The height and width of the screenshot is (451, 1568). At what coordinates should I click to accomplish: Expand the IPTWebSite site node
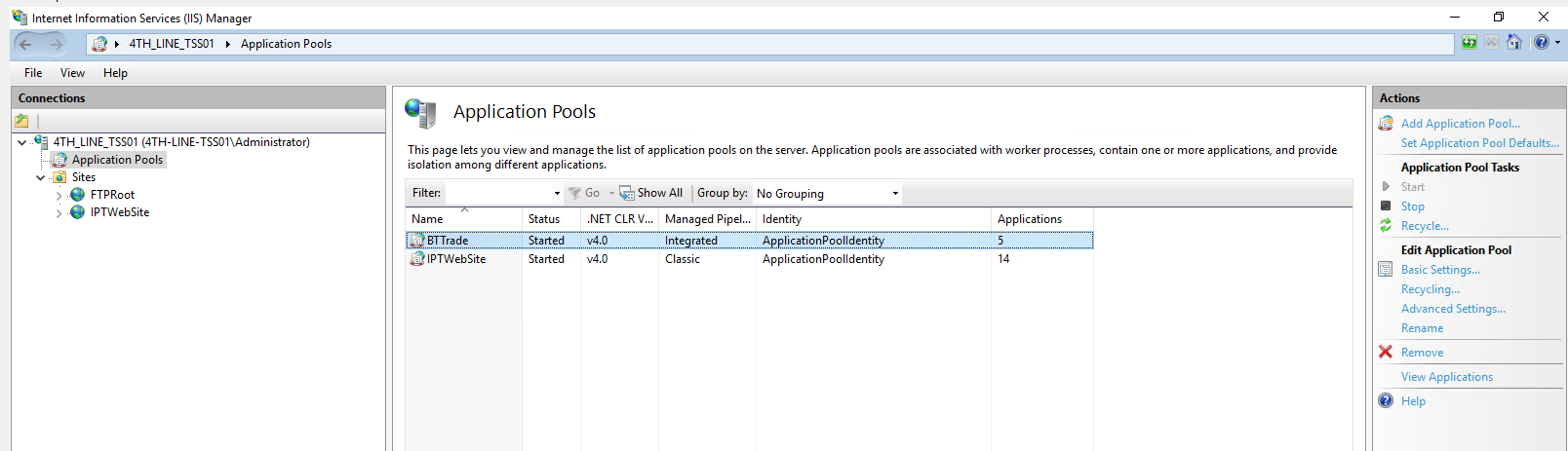tap(59, 213)
